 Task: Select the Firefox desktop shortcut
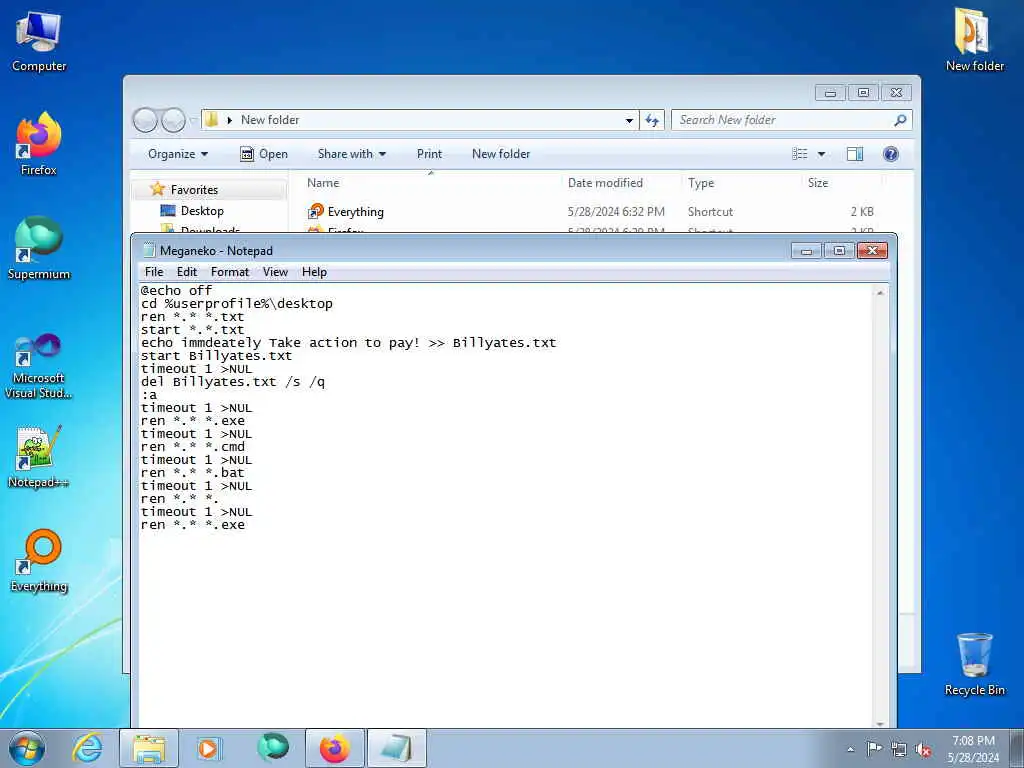pos(39,145)
